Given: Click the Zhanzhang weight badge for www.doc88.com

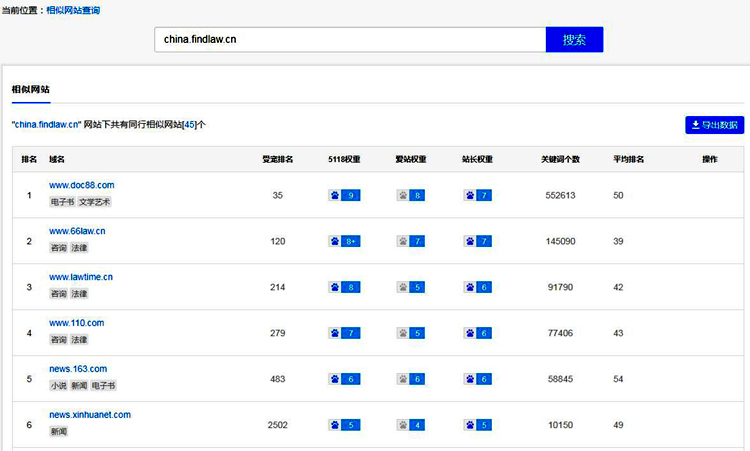Looking at the screenshot, I should 477,195.
